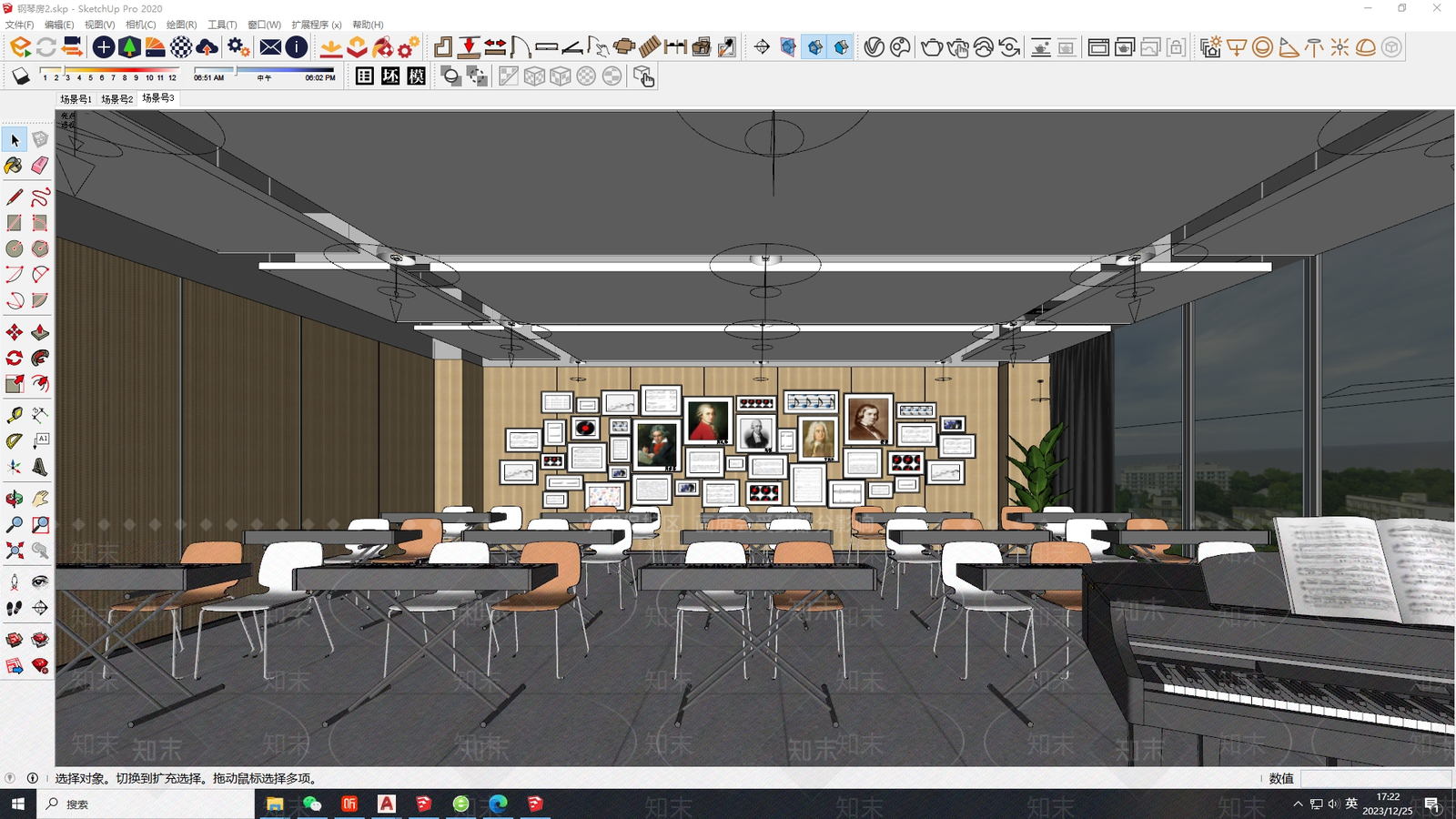Screen dimensions: 1456x819
Task: Open the 相机(C) menu
Action: [140, 25]
